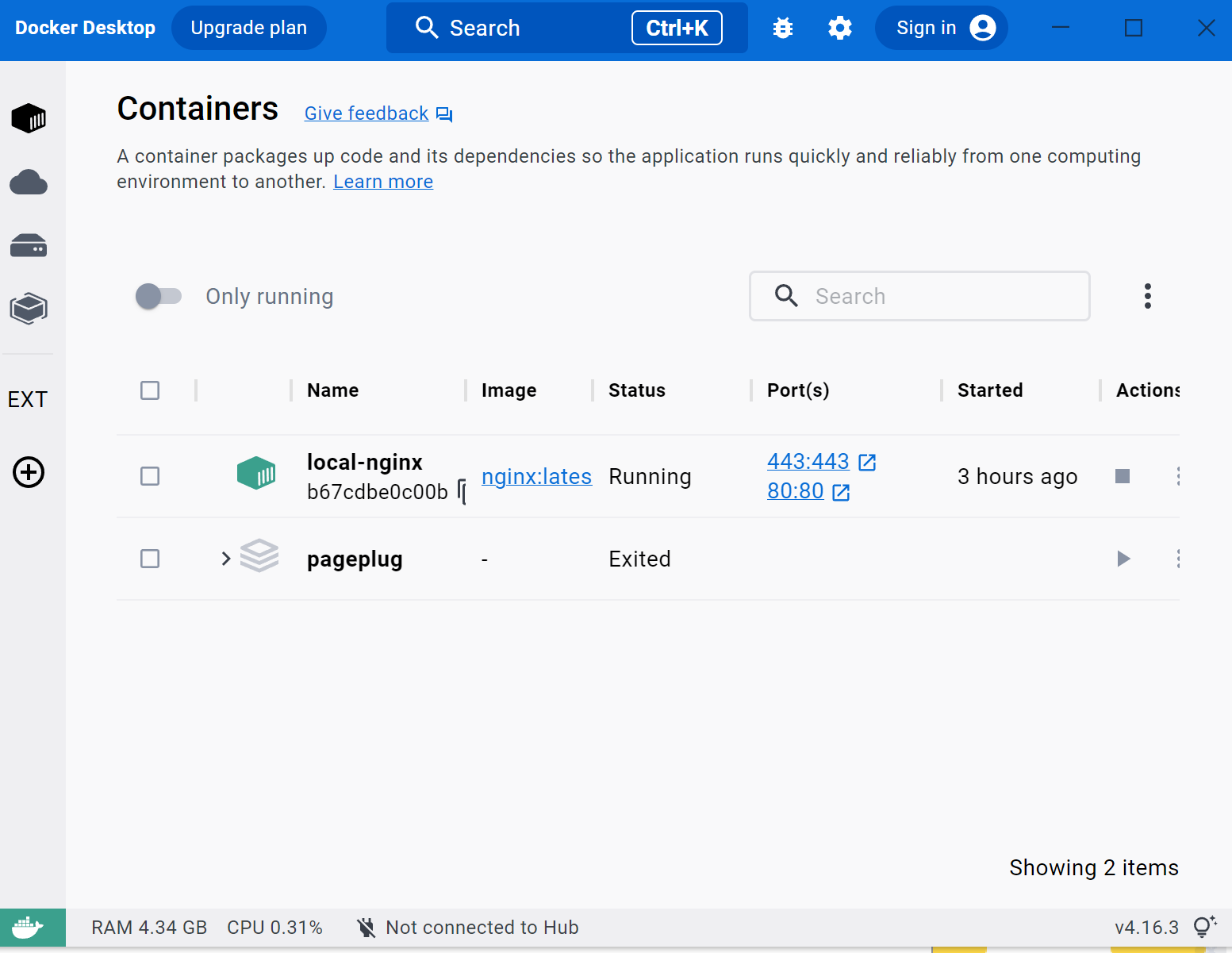The width and height of the screenshot is (1232, 953).
Task: Open nginx:latest image link
Action: click(536, 476)
